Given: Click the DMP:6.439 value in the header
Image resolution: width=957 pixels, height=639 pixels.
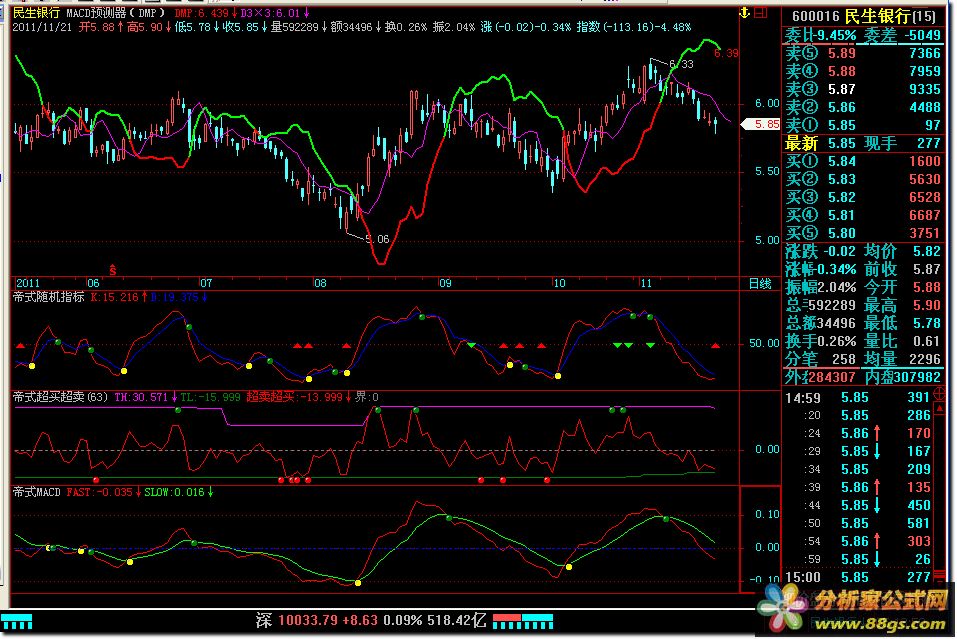Looking at the screenshot, I should click(x=204, y=13).
